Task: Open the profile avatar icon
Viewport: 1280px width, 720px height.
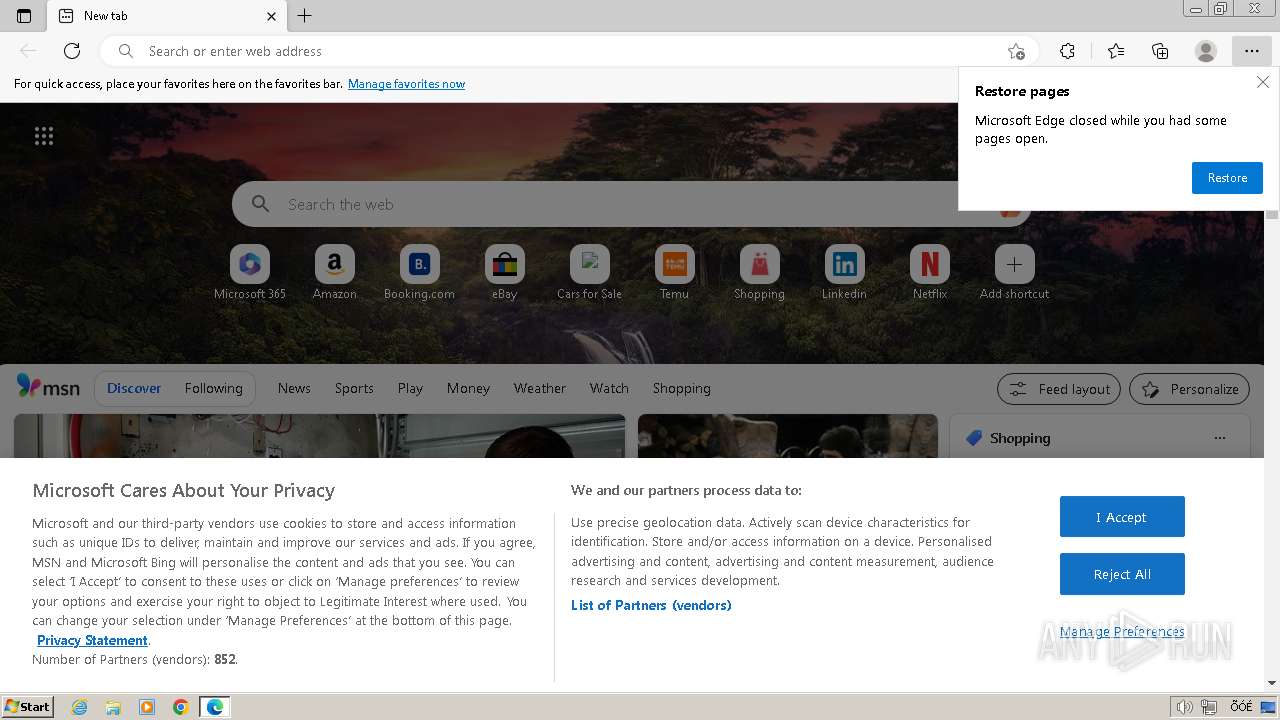Action: click(1206, 51)
